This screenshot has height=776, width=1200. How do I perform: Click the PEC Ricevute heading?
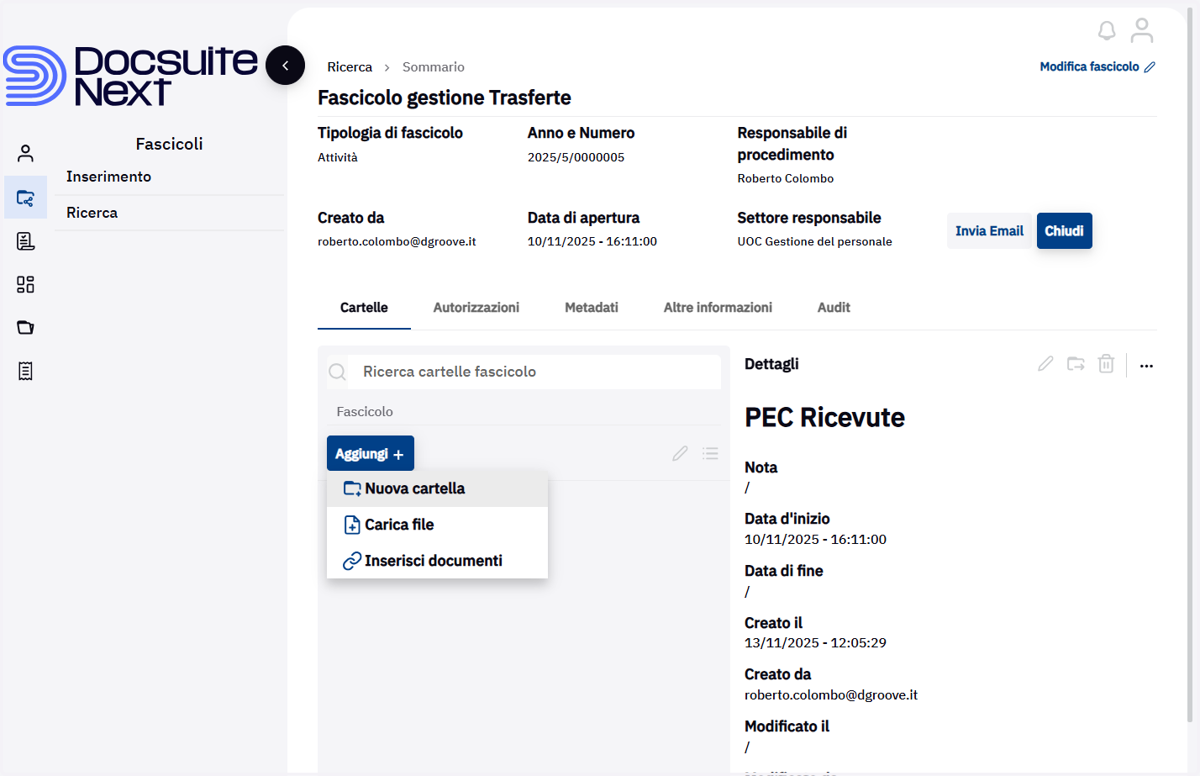(825, 418)
